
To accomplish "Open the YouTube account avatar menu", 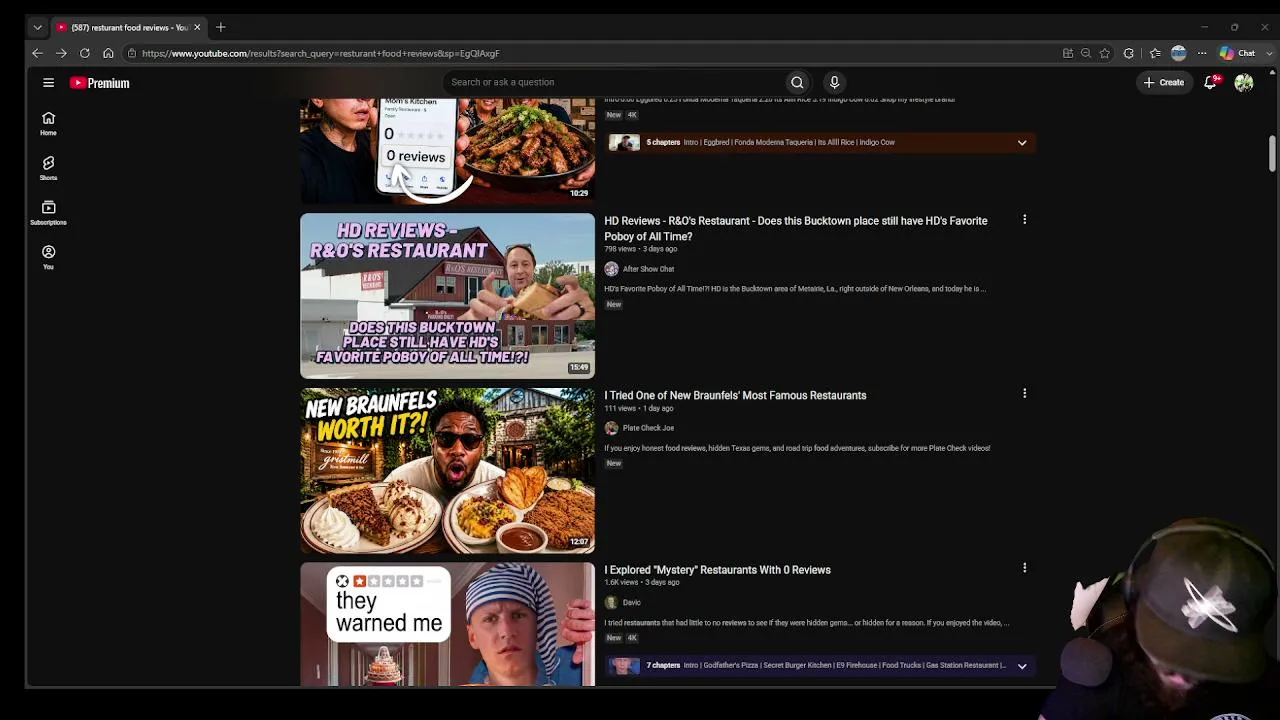I will (1244, 83).
